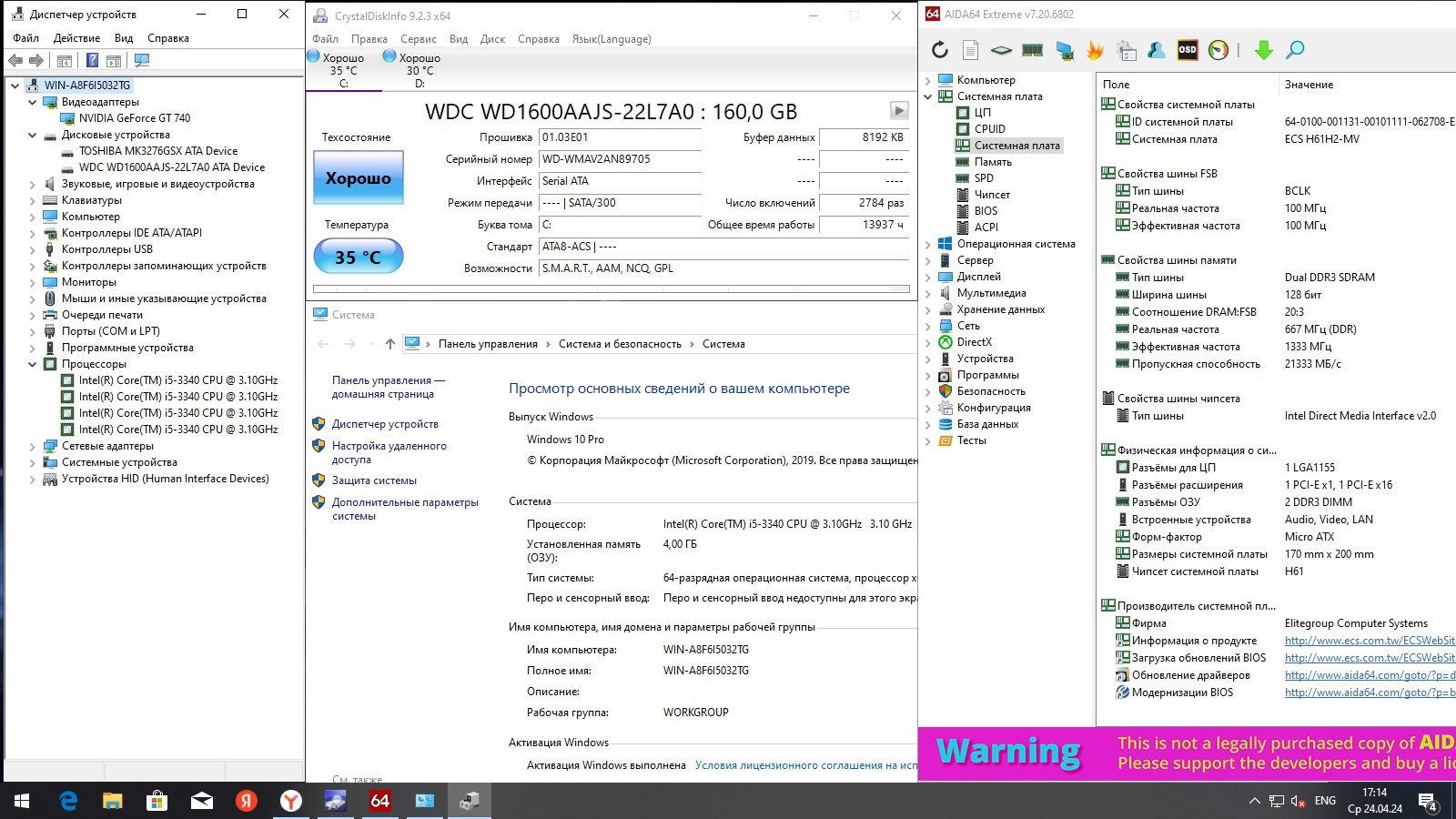Open Язык(Language) menu in CrystalDiskInfo
The image size is (1456, 819).
coord(612,39)
